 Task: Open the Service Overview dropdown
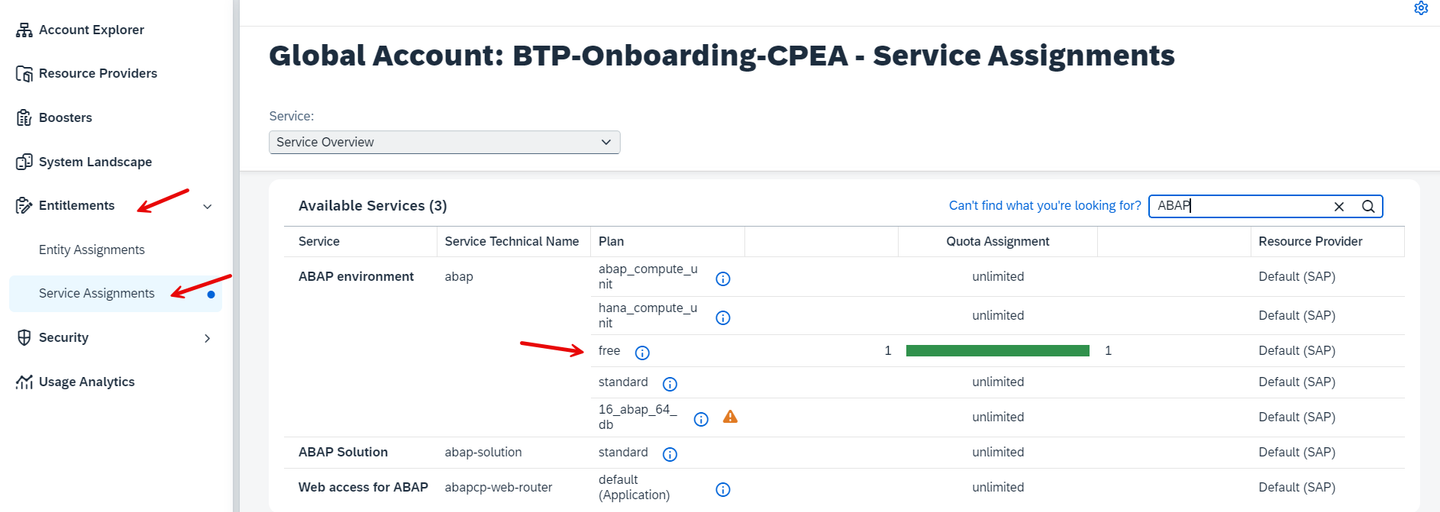(445, 142)
